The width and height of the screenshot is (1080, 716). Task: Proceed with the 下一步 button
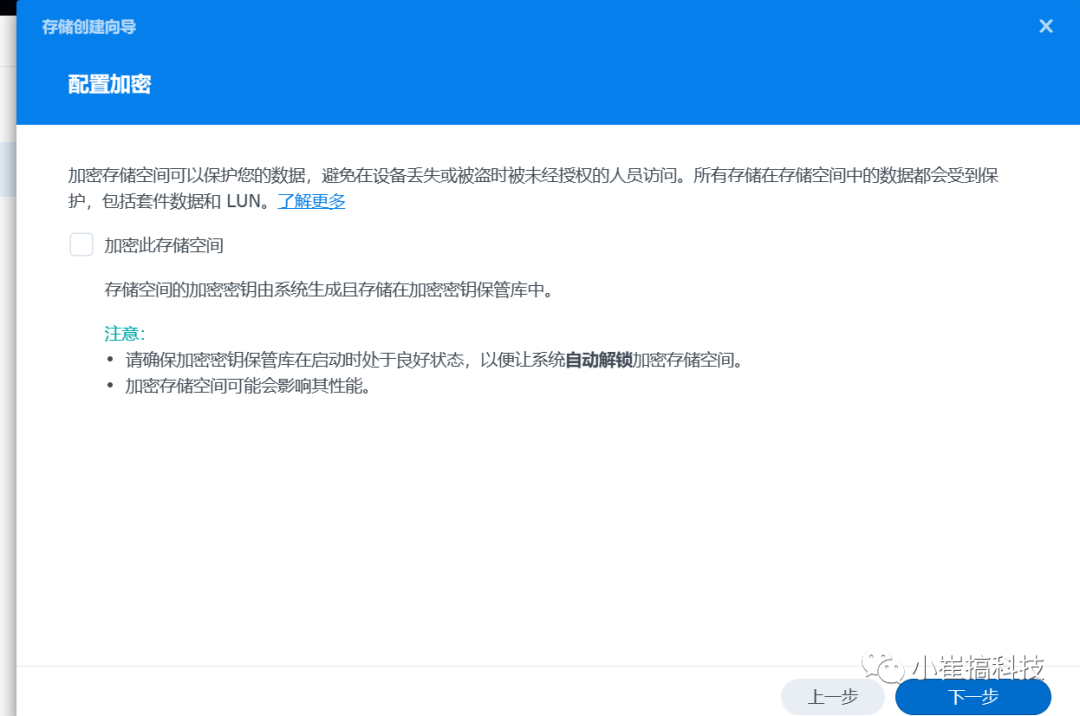[973, 697]
